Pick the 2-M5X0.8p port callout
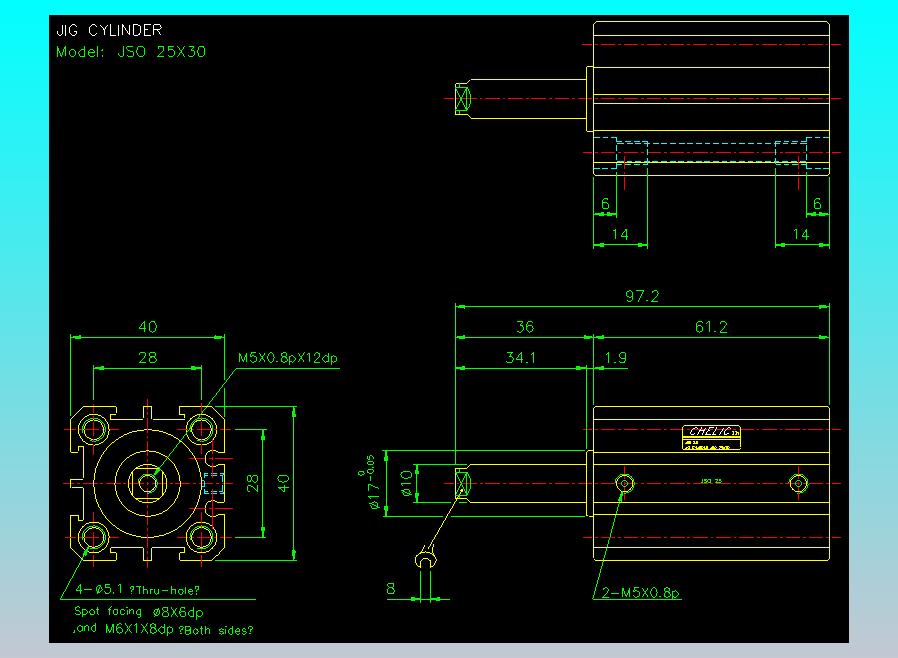This screenshot has width=898, height=658. click(x=641, y=594)
